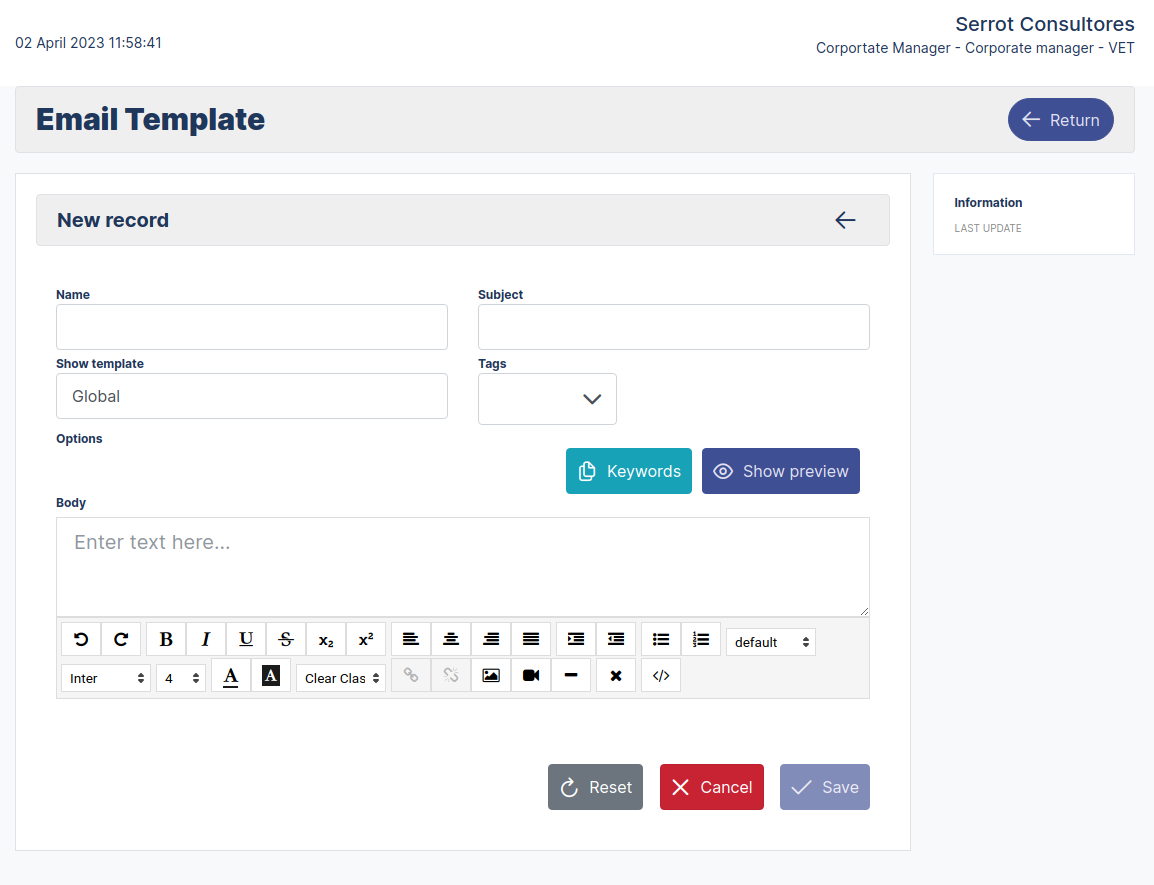Open the Tags dropdown

[547, 398]
